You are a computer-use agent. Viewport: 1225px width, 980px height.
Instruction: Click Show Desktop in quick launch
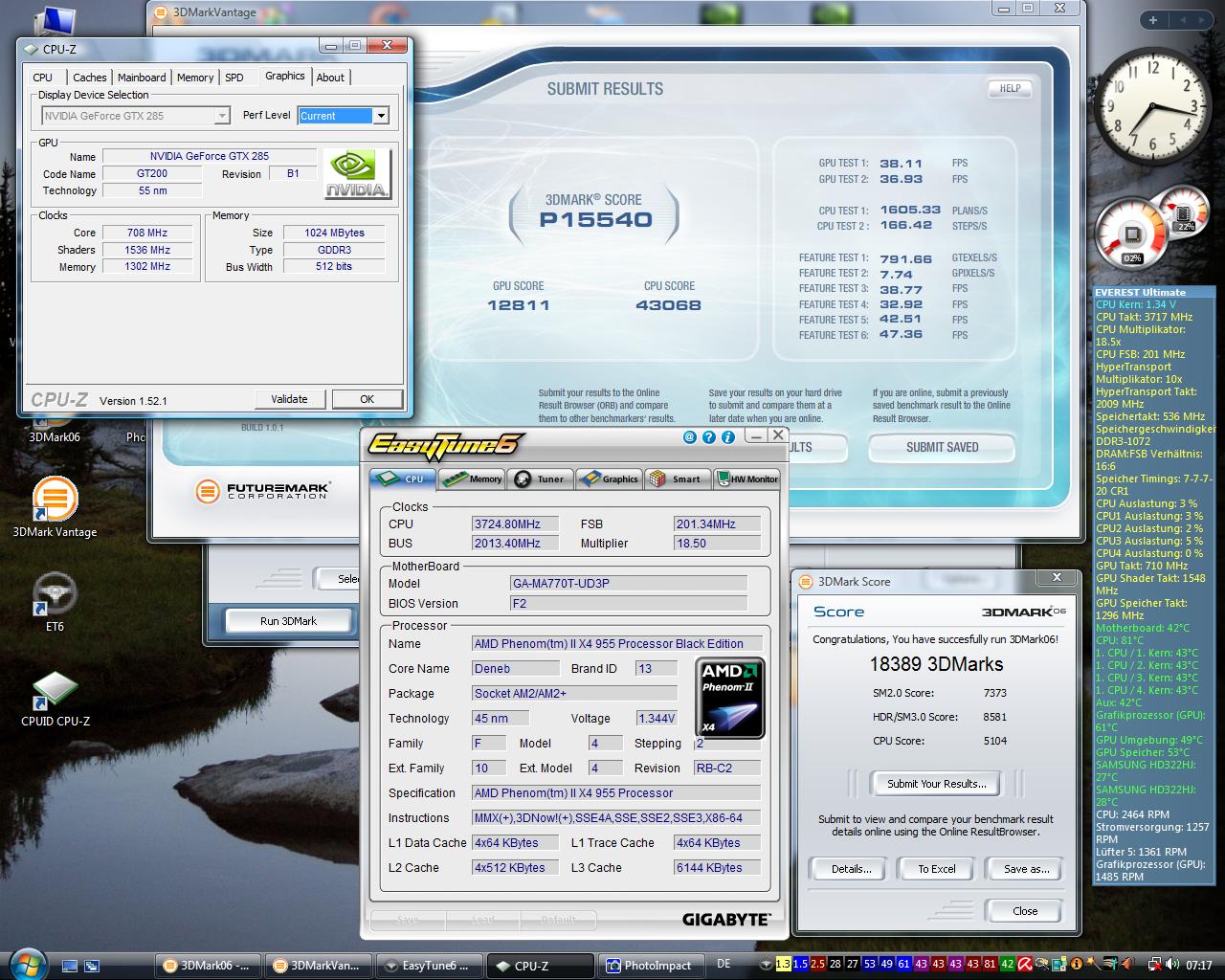70,966
